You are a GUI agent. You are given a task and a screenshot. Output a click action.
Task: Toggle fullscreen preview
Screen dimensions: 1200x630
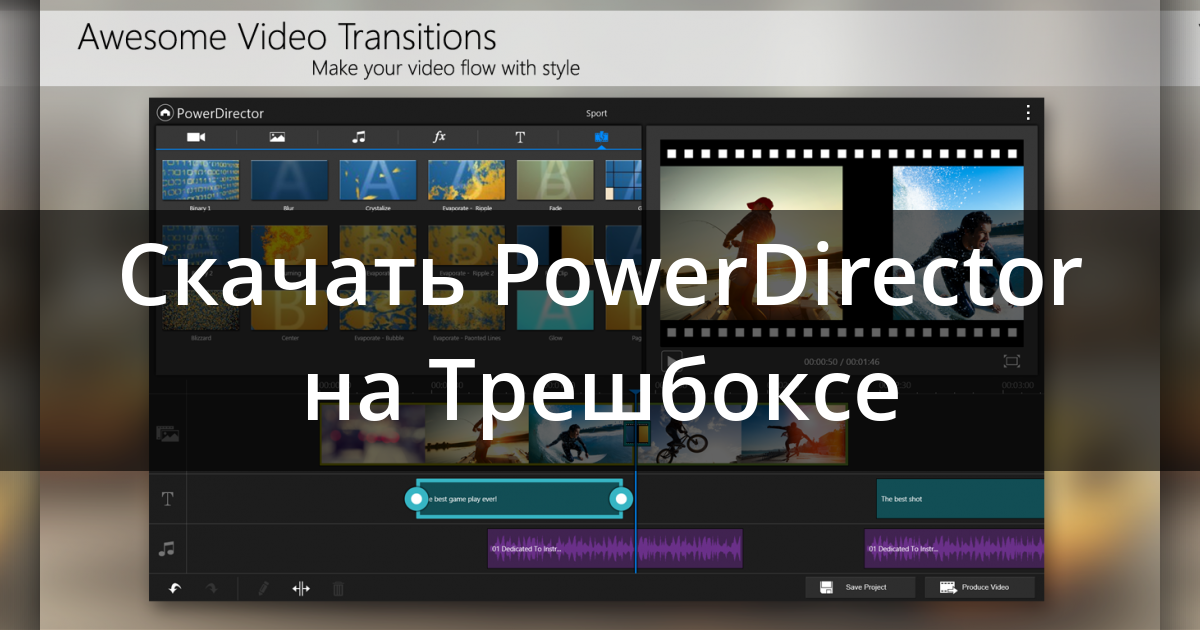click(1011, 361)
